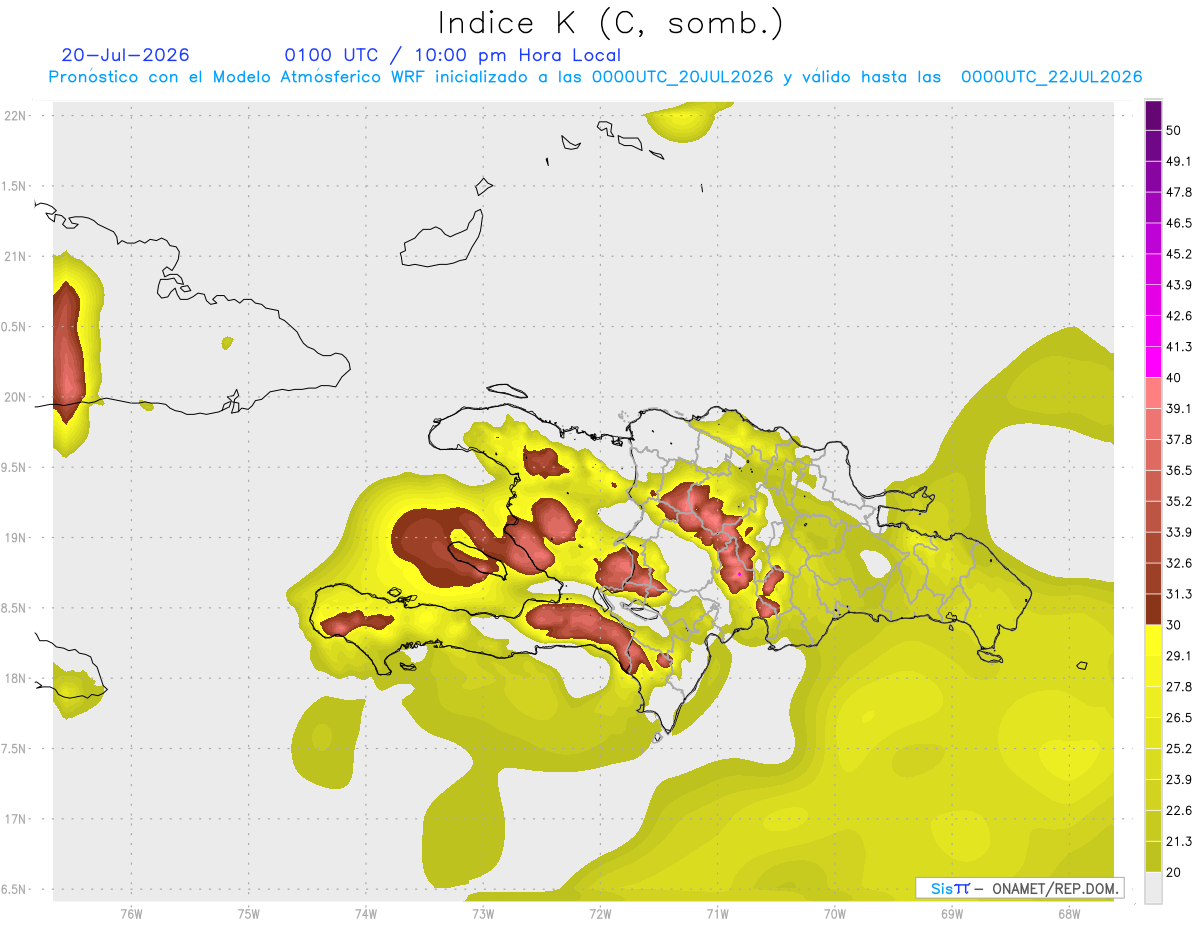The height and width of the screenshot is (927, 1200).
Task: Select the color scale value 43.9
Action: 1179,285
